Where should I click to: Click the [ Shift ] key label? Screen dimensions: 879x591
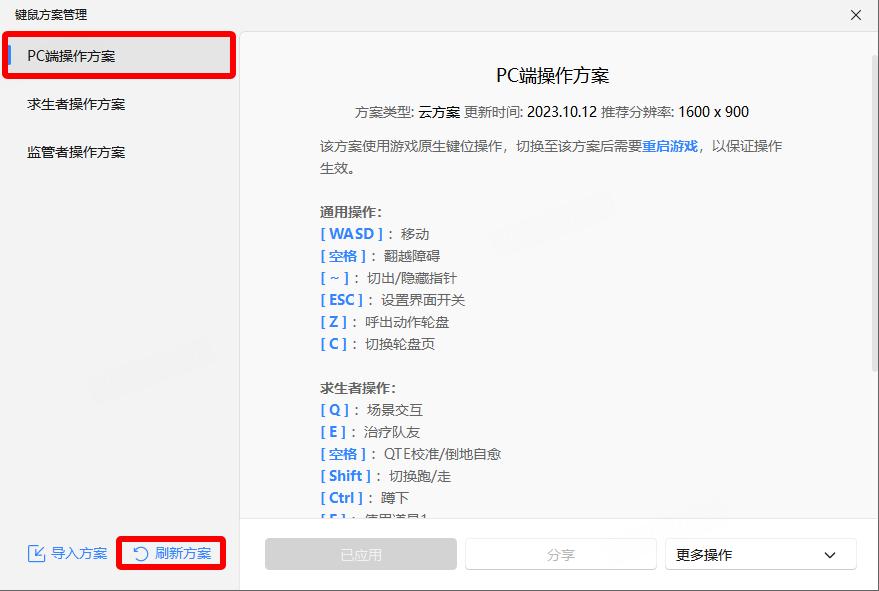(345, 476)
